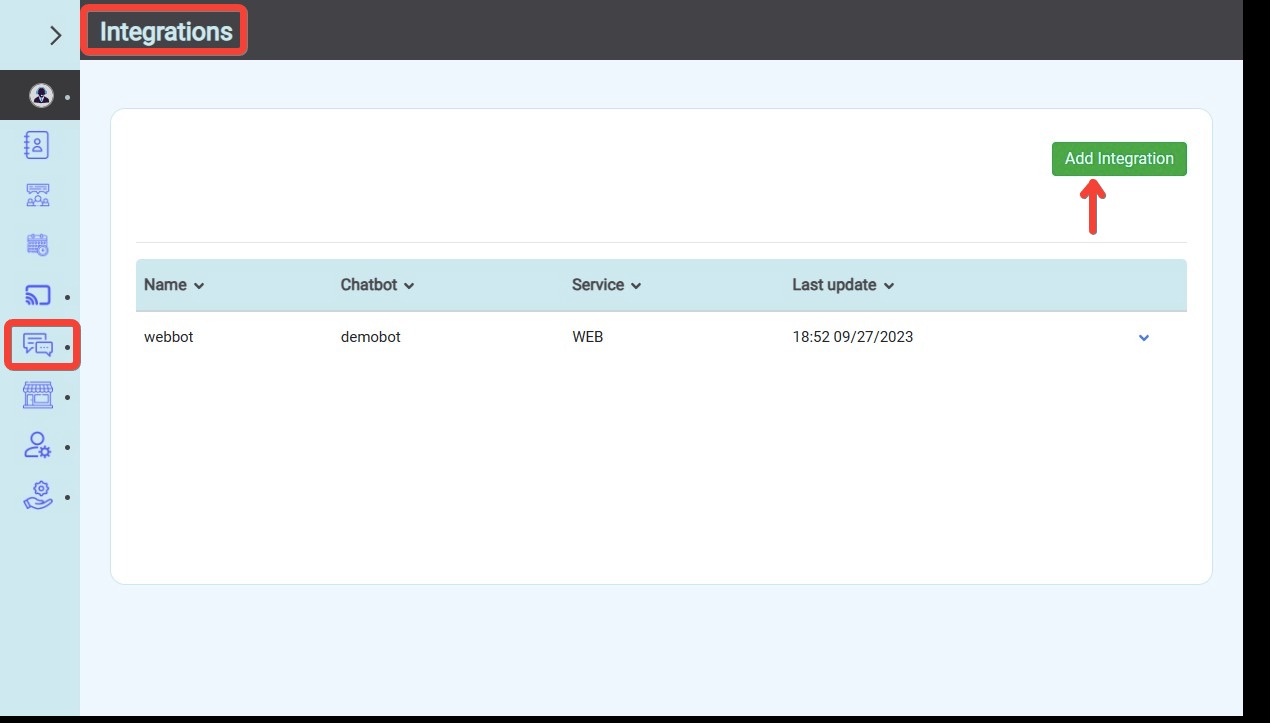Click the webbot integration name
This screenshot has height=723, width=1270.
point(168,337)
